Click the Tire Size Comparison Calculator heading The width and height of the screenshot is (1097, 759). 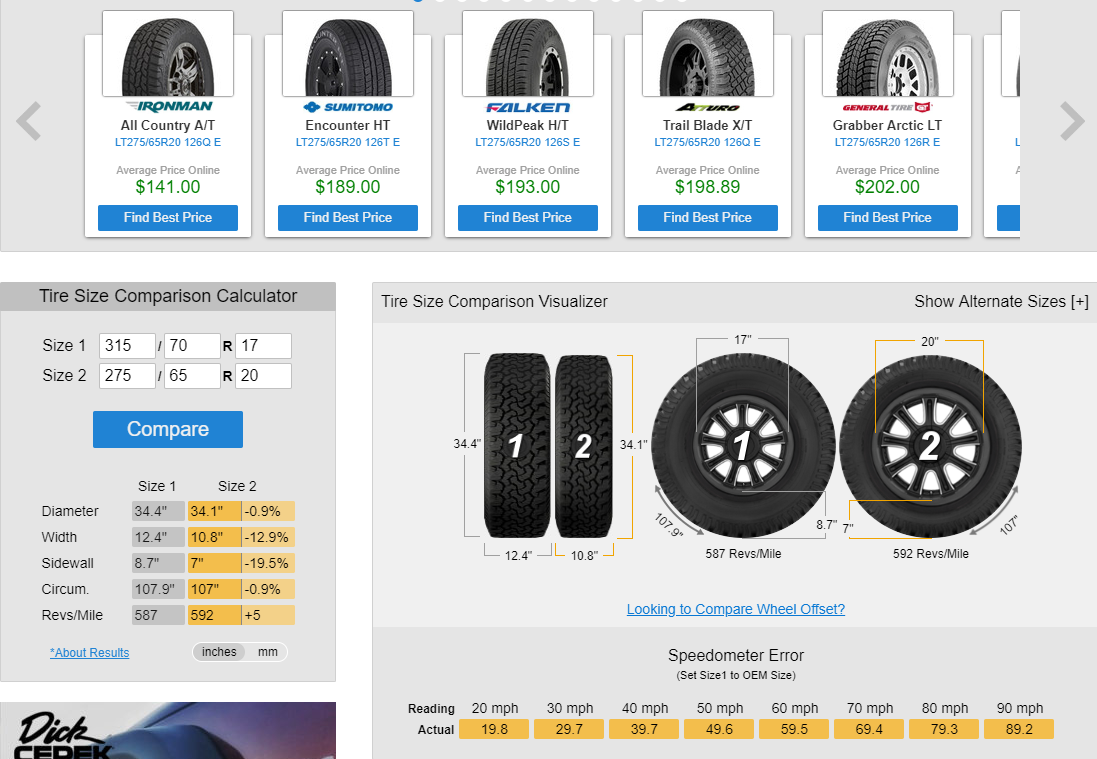pyautogui.click(x=168, y=296)
